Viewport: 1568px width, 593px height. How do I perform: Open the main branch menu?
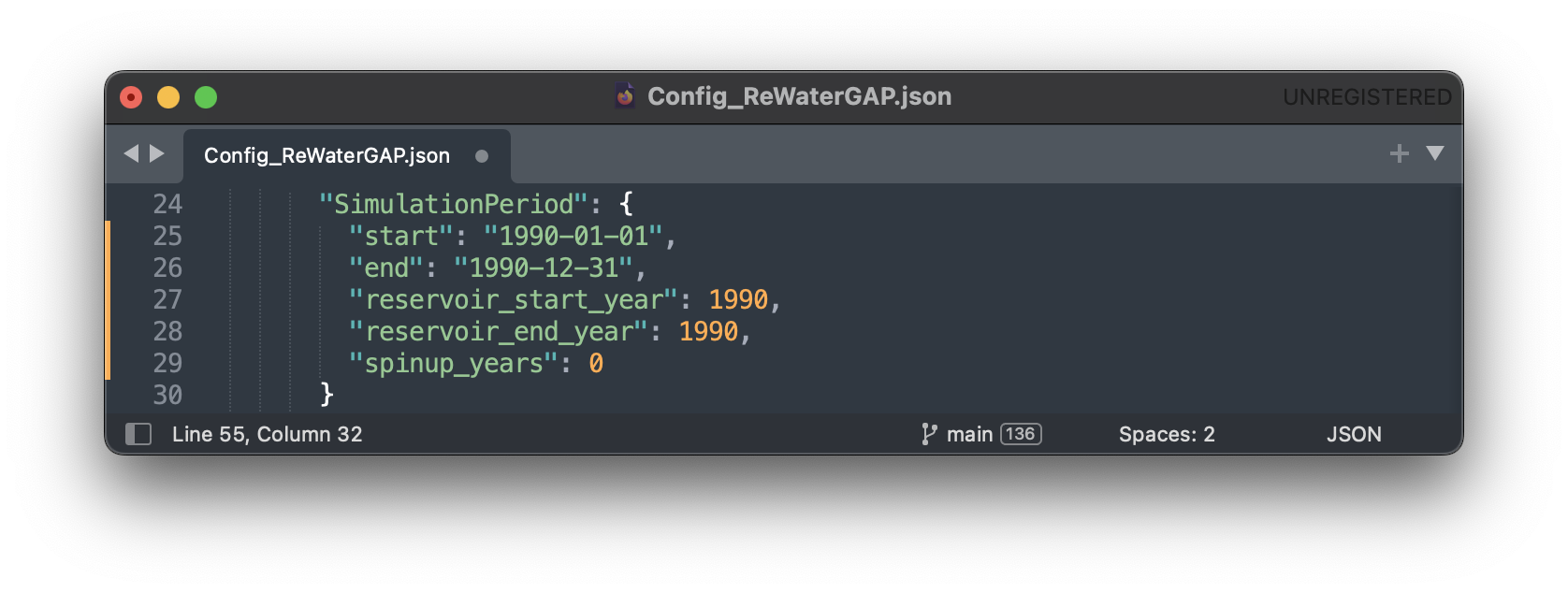click(969, 434)
